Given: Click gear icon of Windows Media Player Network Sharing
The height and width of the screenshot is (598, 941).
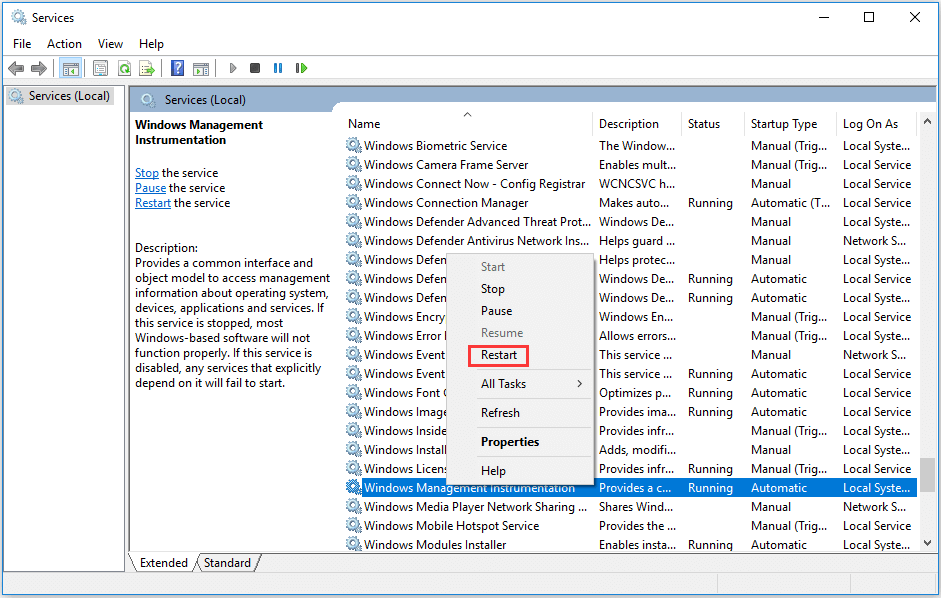Looking at the screenshot, I should 353,506.
